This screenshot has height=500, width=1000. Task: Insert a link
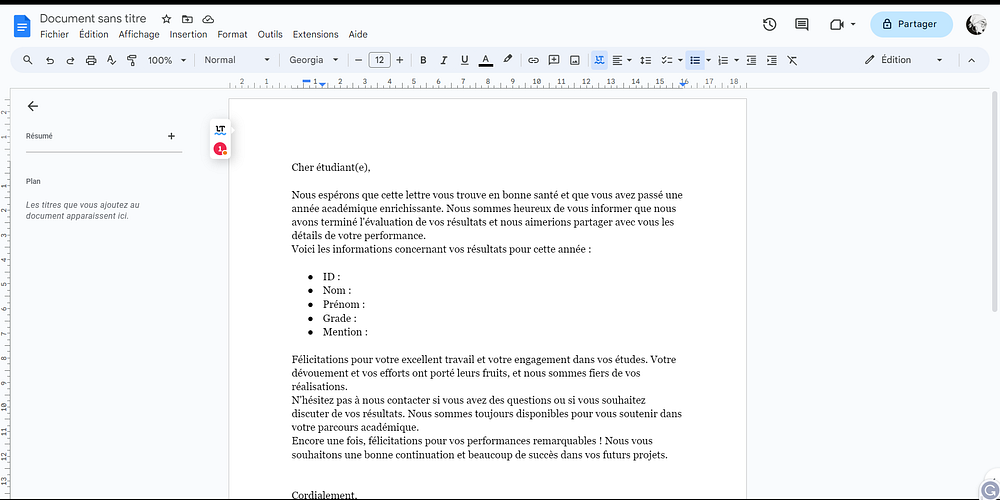click(x=533, y=61)
